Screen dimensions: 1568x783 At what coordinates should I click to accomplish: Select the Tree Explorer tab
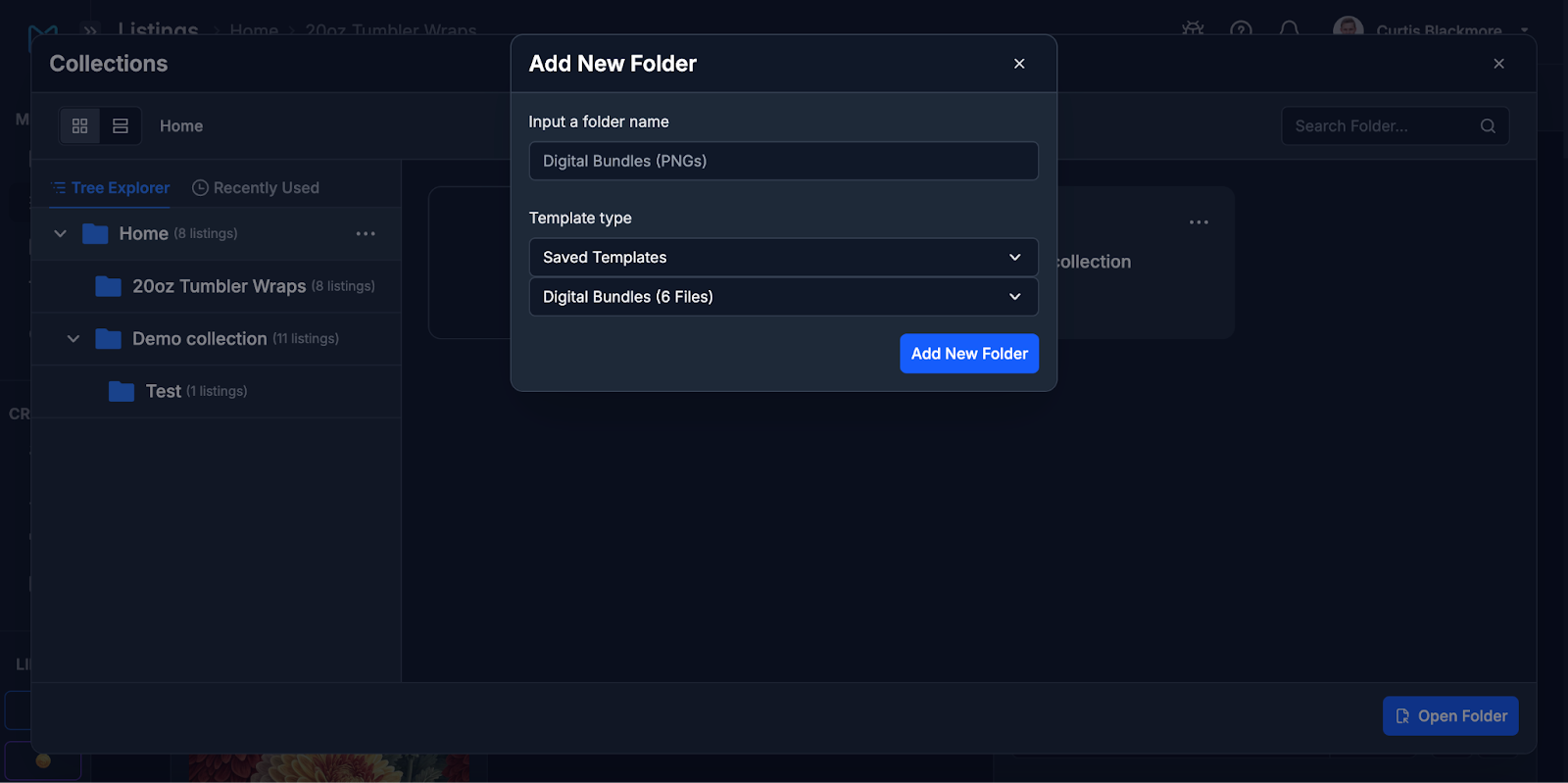click(x=111, y=188)
